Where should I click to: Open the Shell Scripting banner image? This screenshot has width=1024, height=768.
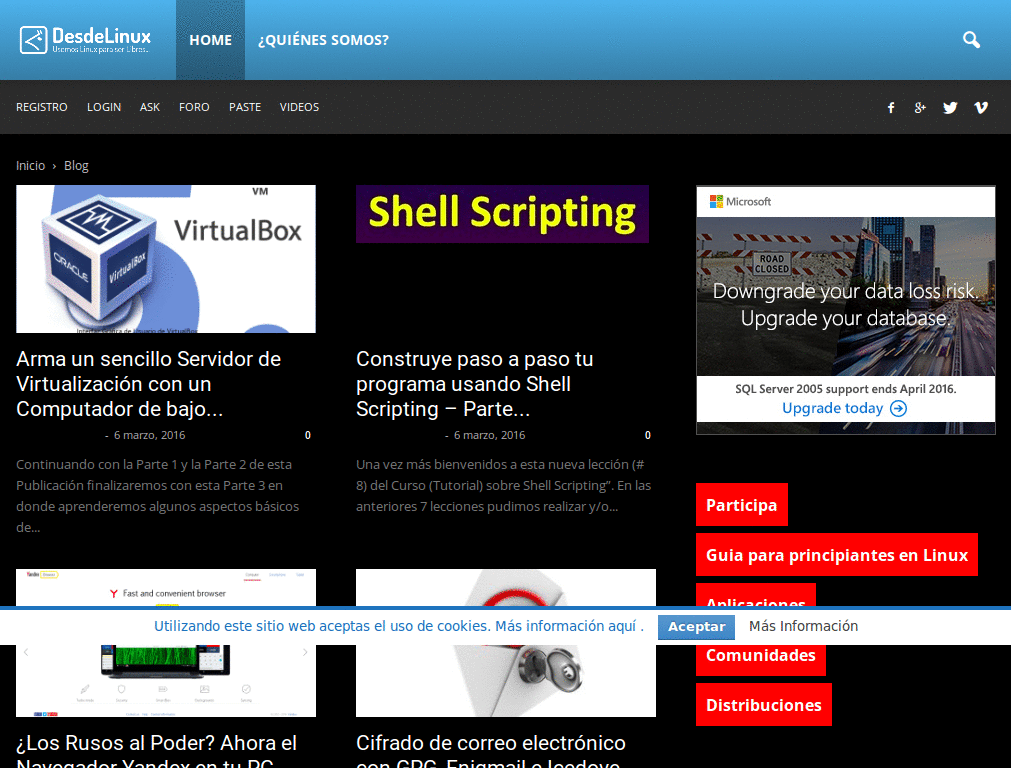[502, 214]
